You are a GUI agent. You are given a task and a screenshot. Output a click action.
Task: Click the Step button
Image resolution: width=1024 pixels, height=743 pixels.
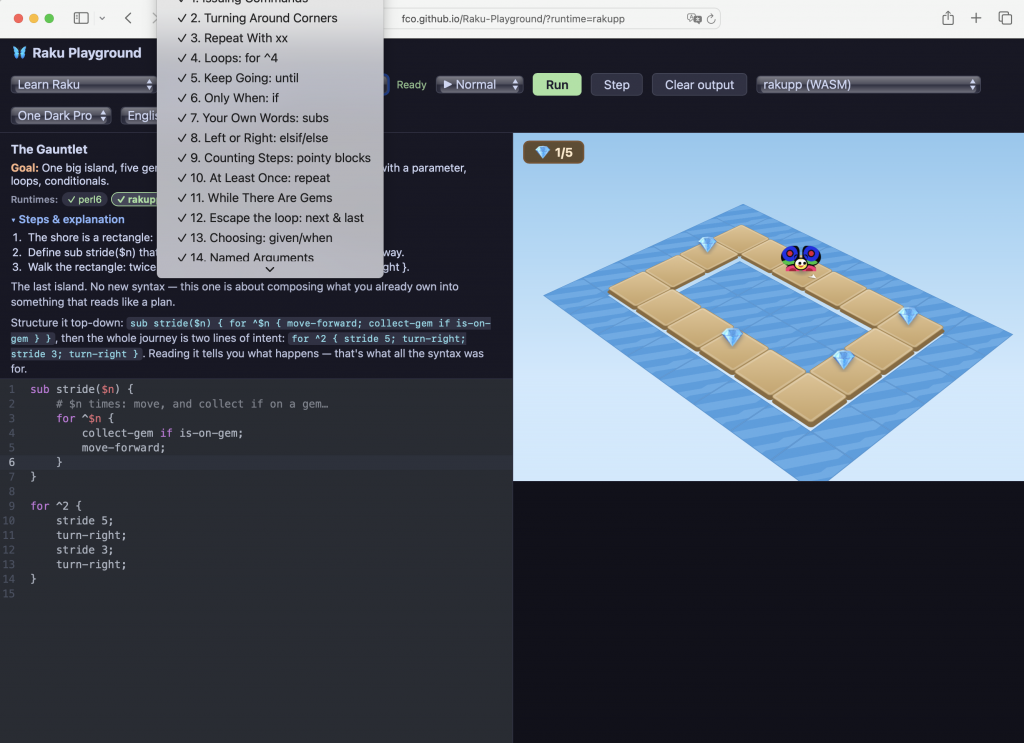pos(616,84)
